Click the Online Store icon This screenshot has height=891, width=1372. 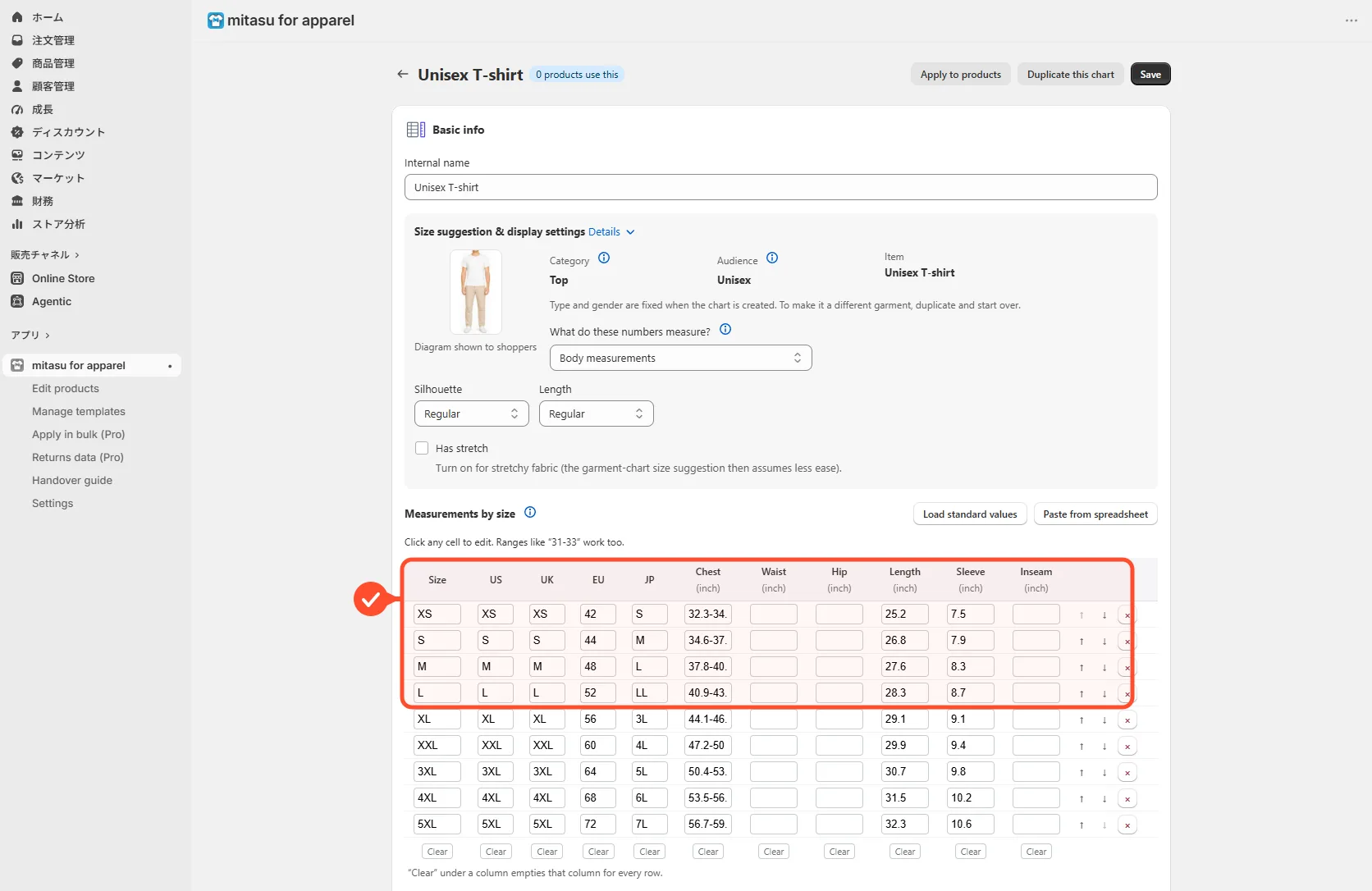click(17, 278)
